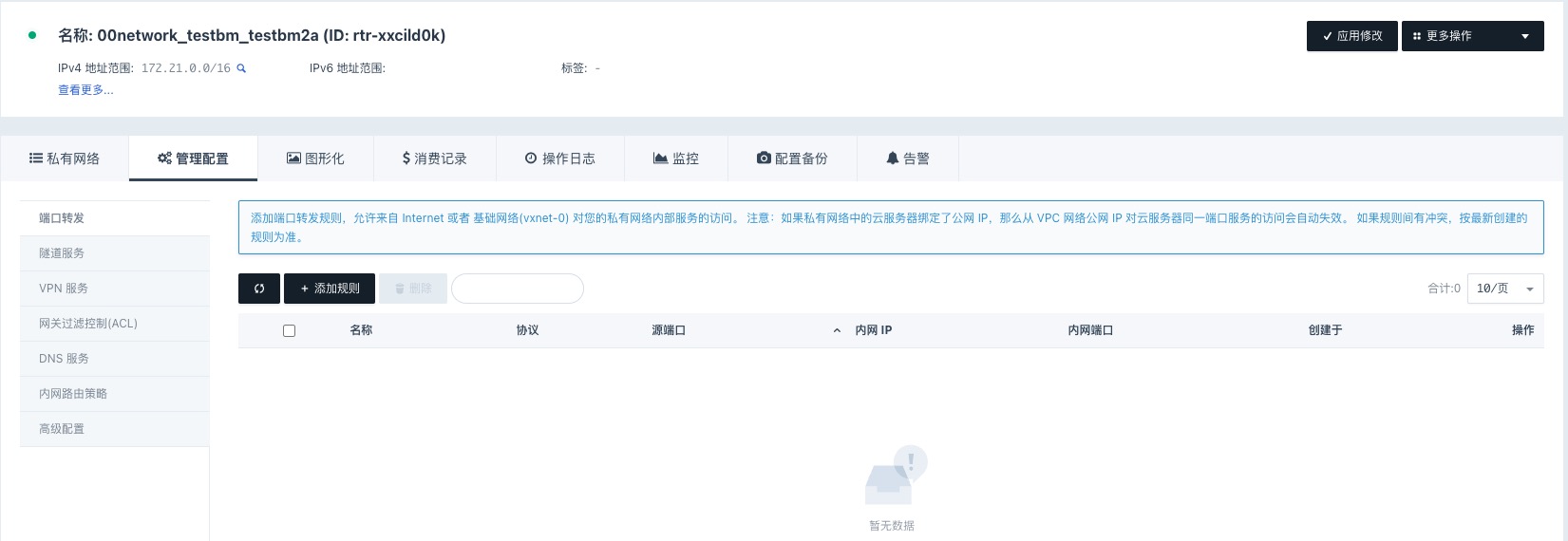Switch to the 操作日志 tab

[559, 159]
